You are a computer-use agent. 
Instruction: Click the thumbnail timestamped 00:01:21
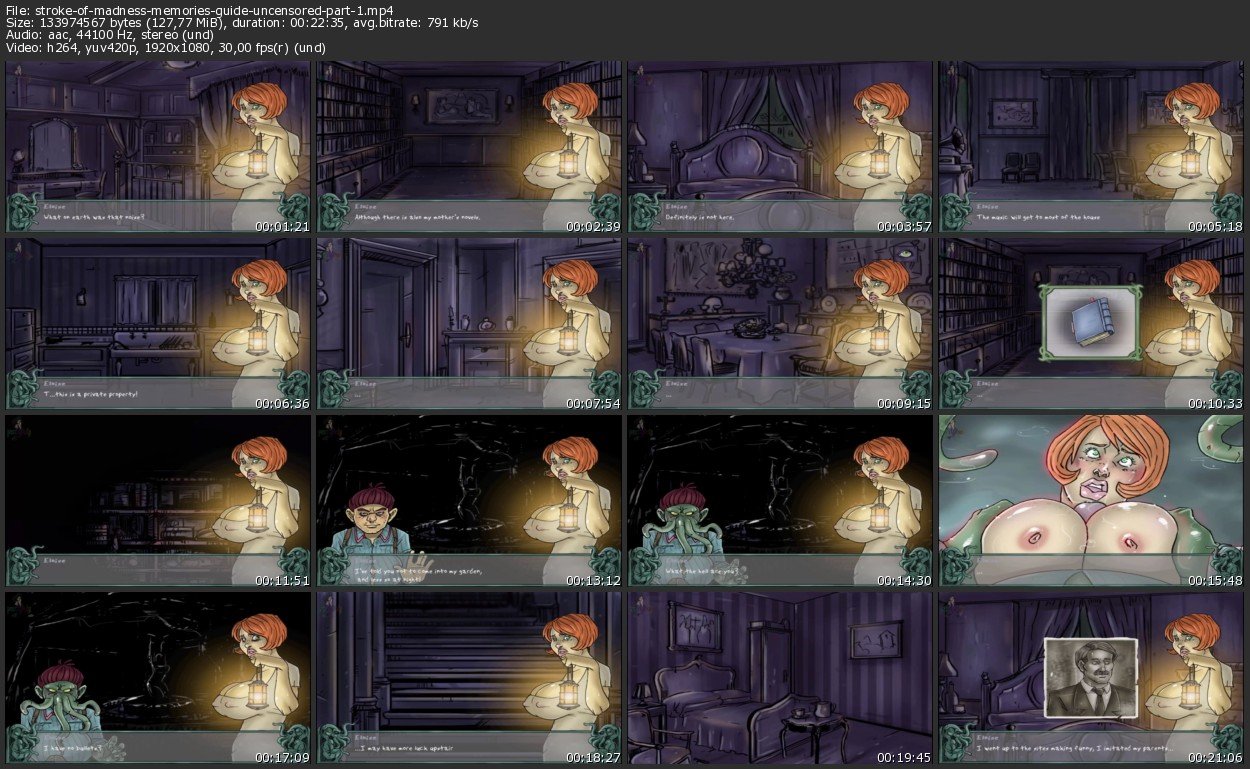coord(158,147)
